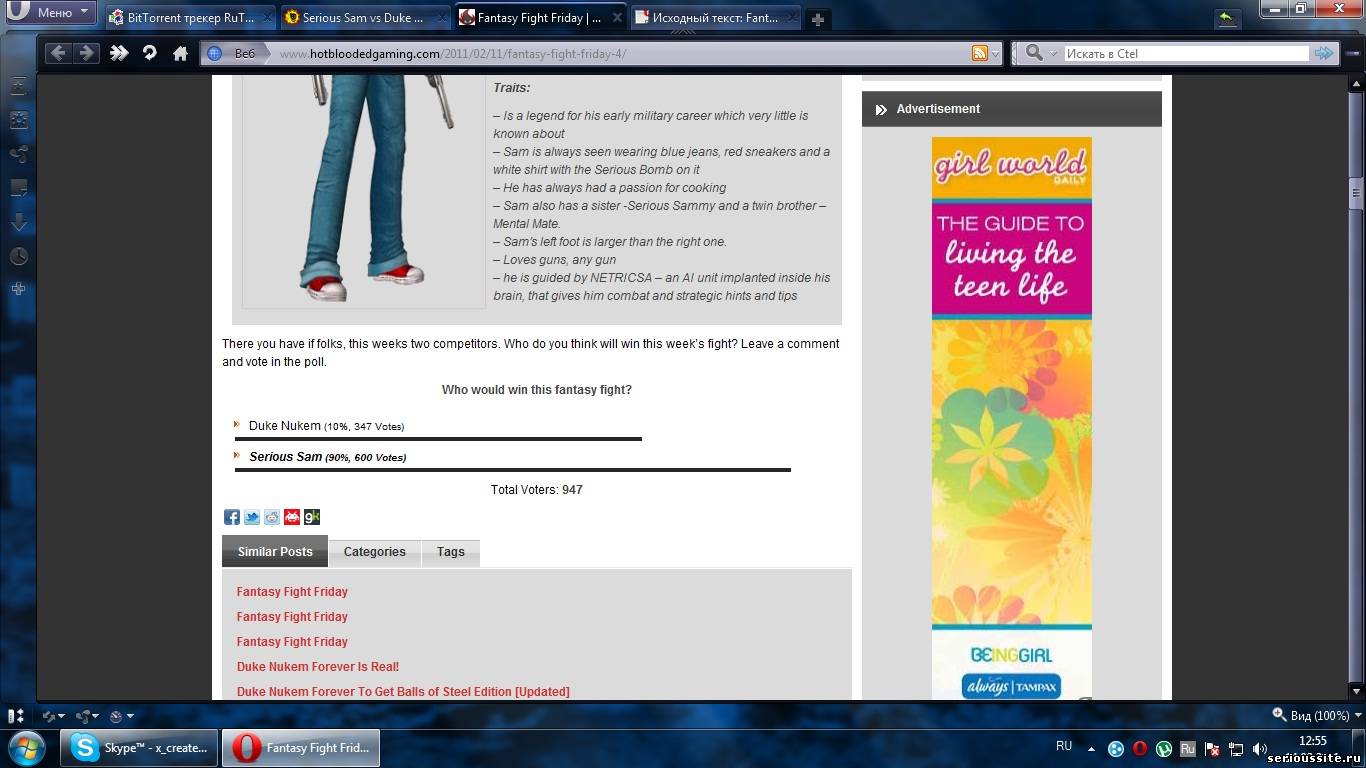
Task: Toggle the sidebar panel button in status bar
Action: [x=16, y=716]
